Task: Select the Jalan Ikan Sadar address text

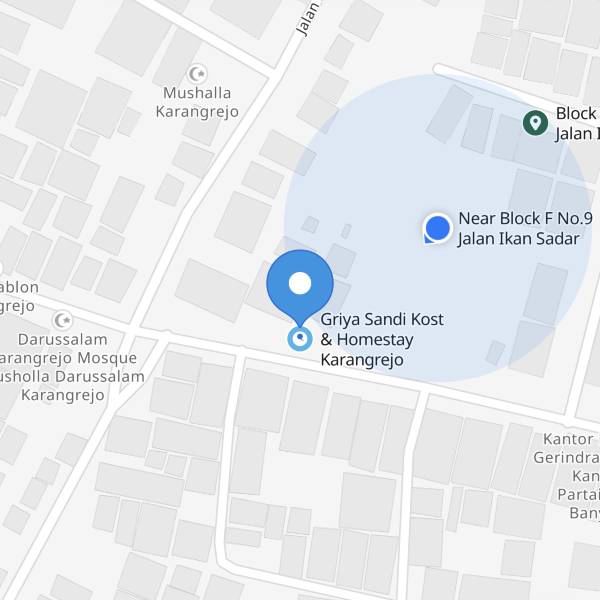Action: [519, 239]
